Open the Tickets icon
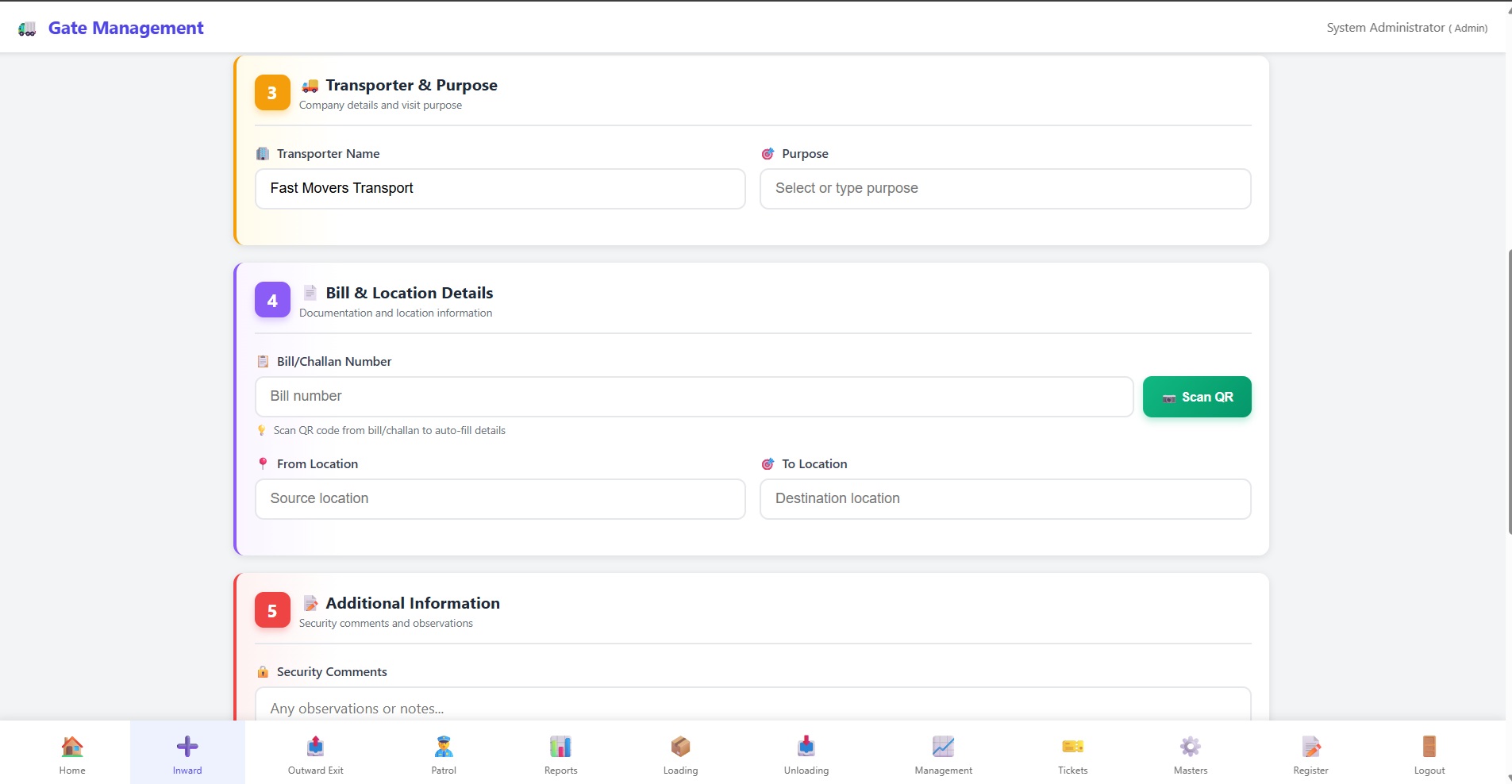Viewport: 1512px width, 784px height. point(1072,747)
